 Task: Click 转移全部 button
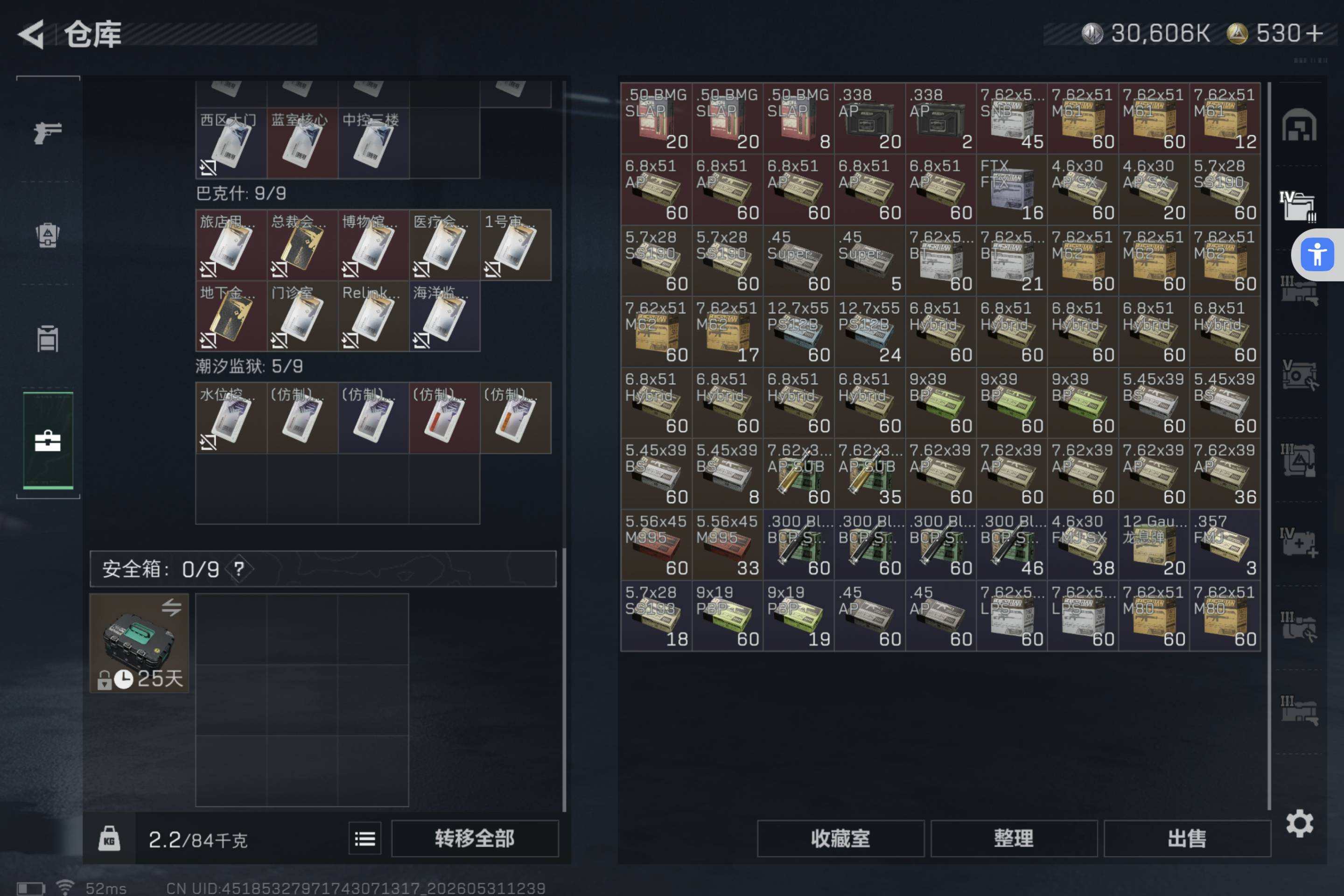(474, 838)
